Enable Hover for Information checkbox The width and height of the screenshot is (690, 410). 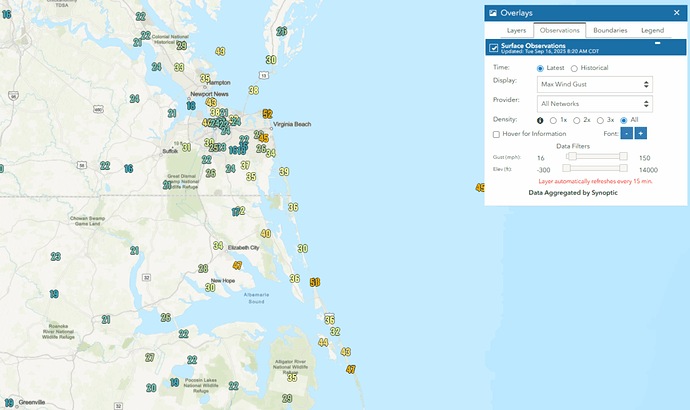[x=497, y=134]
